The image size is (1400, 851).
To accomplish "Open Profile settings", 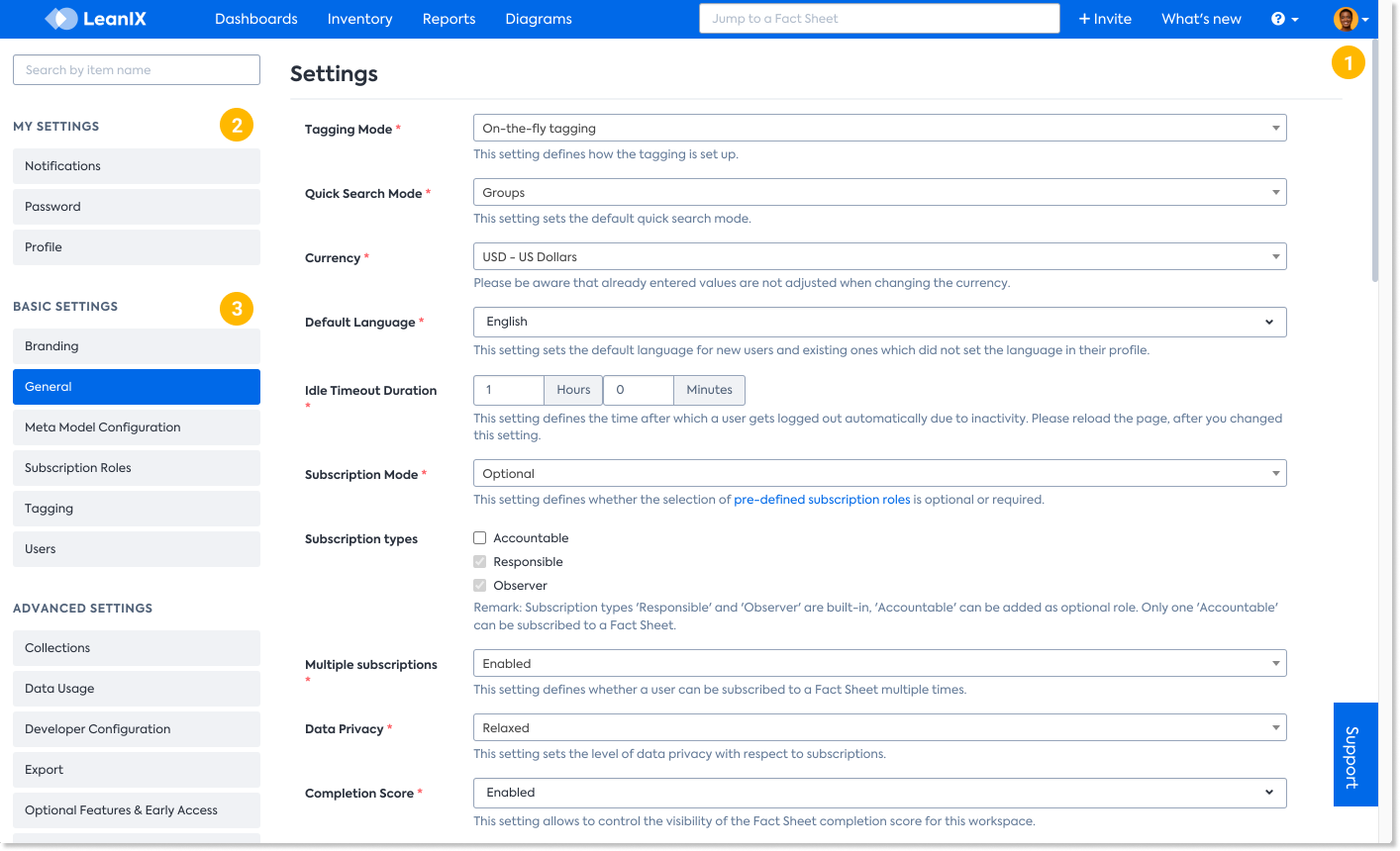I will pyautogui.click(x=137, y=247).
